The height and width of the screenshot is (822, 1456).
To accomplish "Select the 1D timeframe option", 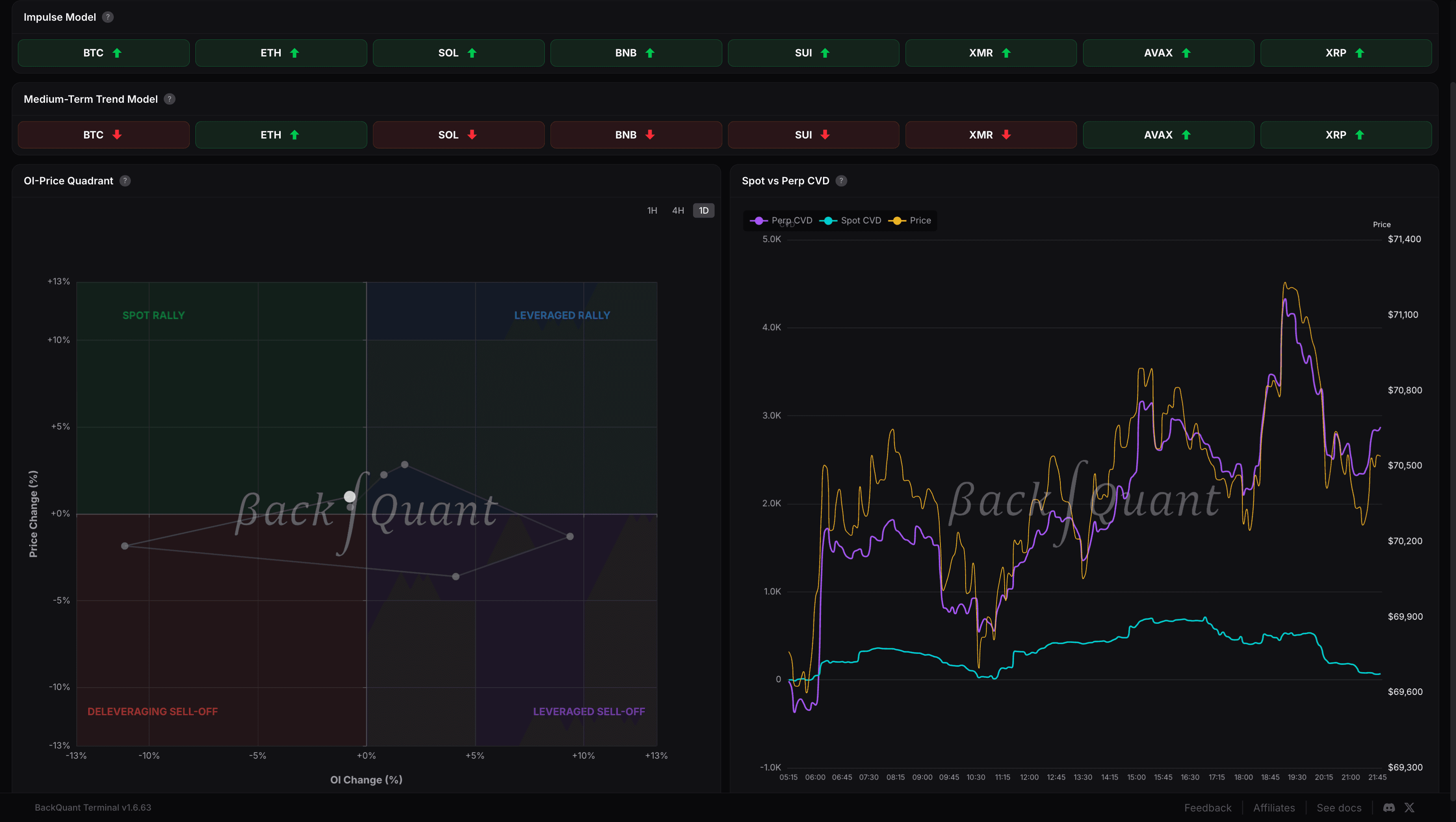I will 703,210.
